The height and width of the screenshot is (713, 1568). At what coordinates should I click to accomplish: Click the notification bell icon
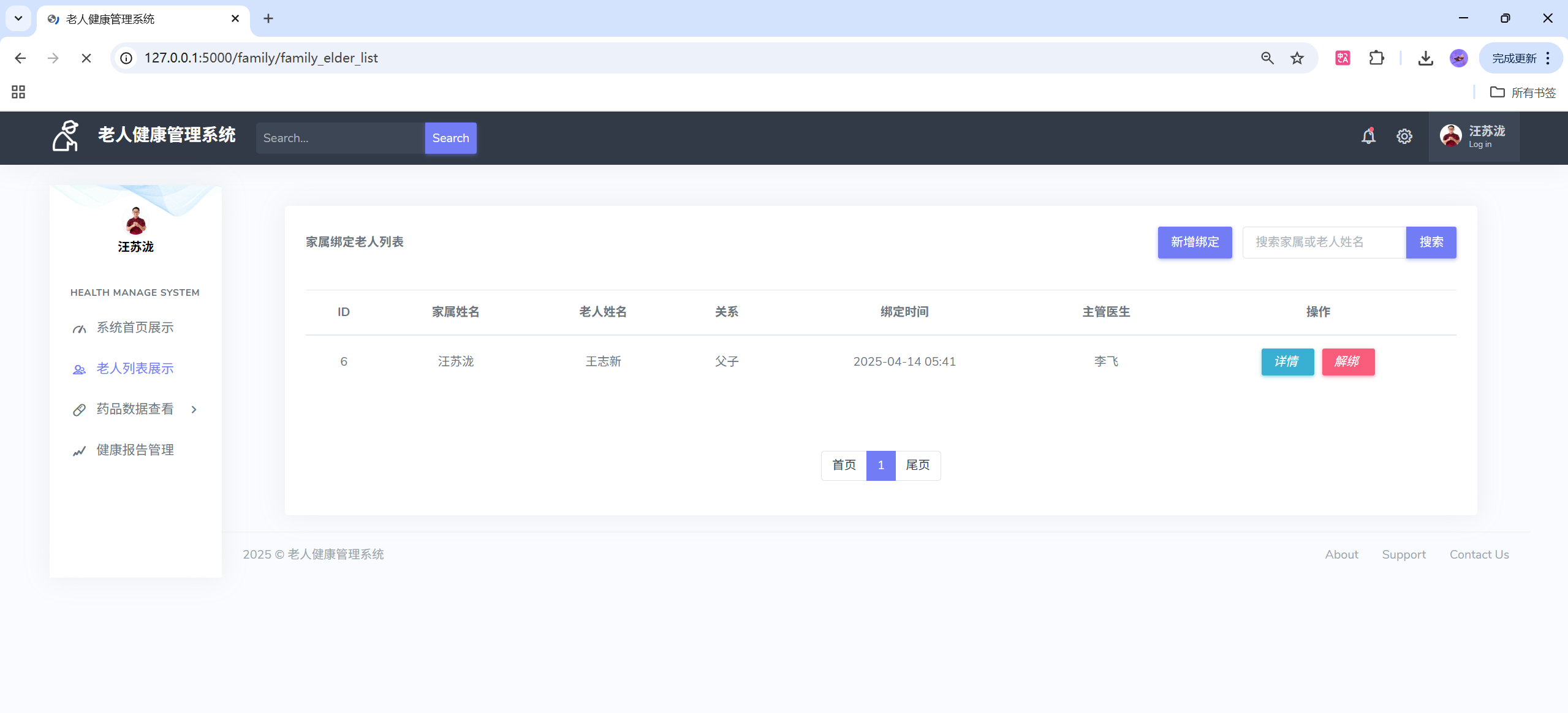click(1368, 136)
